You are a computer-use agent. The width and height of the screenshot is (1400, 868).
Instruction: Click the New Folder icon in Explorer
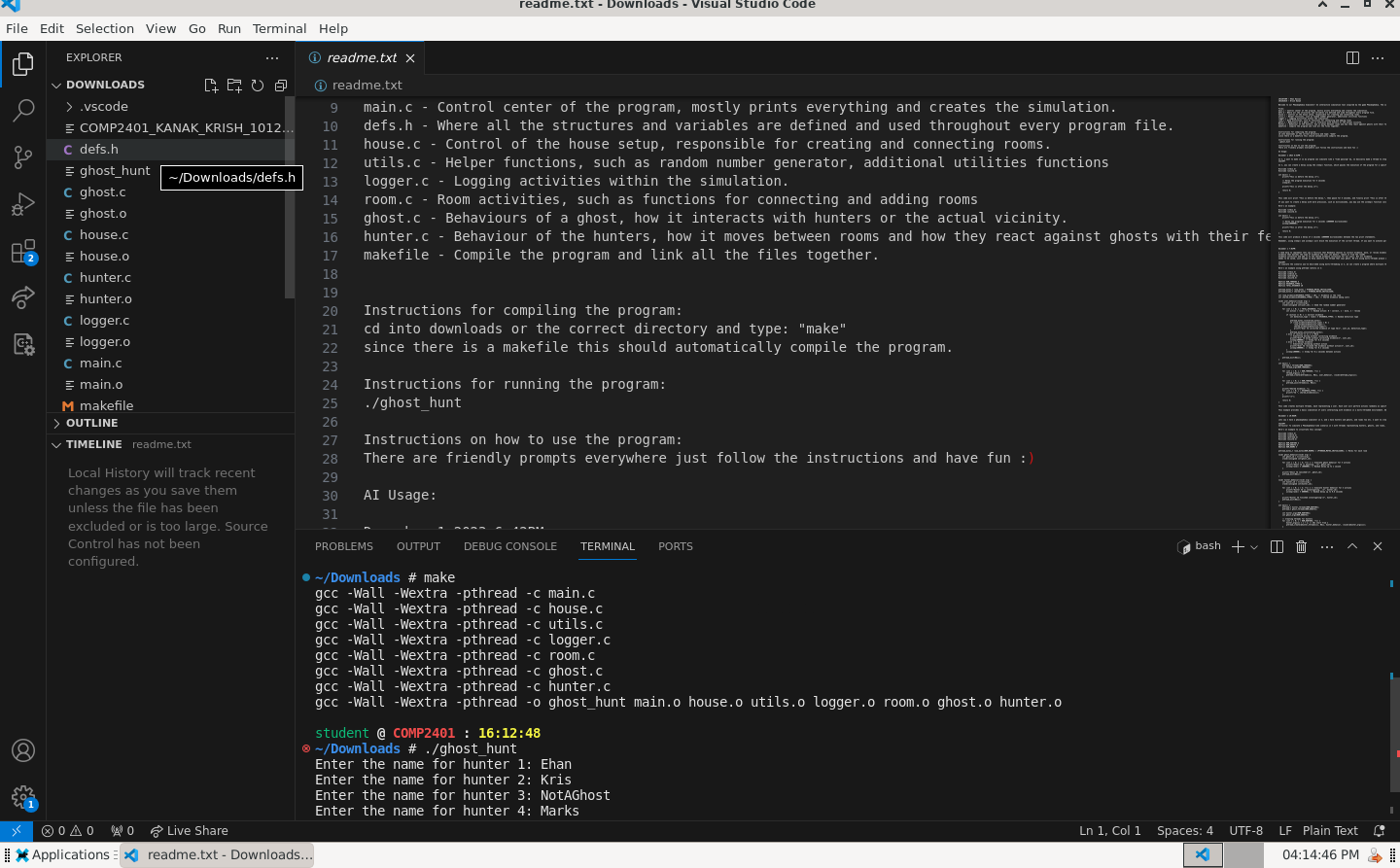click(x=234, y=86)
